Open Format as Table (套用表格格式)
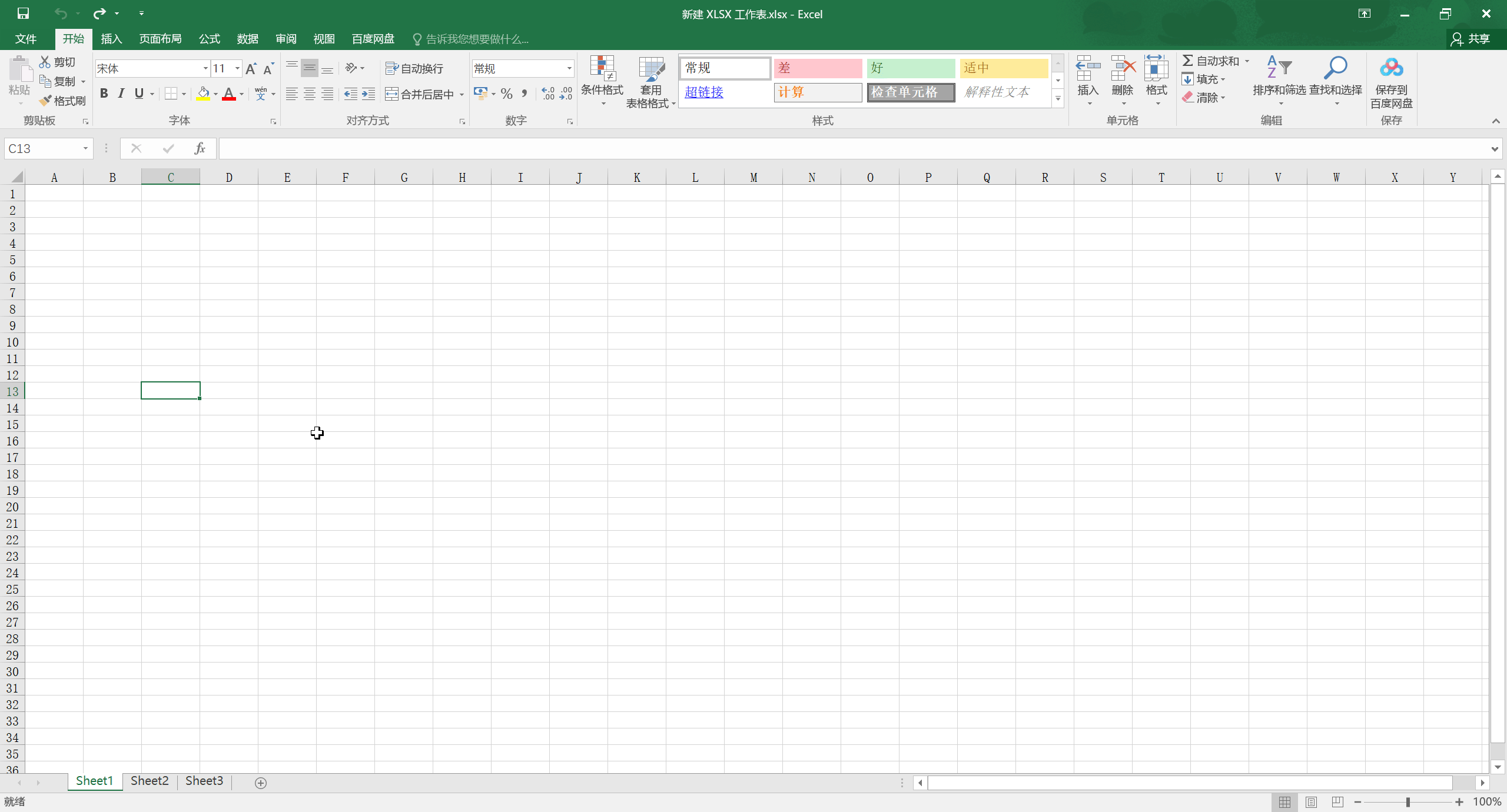Image resolution: width=1507 pixels, height=812 pixels. click(650, 81)
